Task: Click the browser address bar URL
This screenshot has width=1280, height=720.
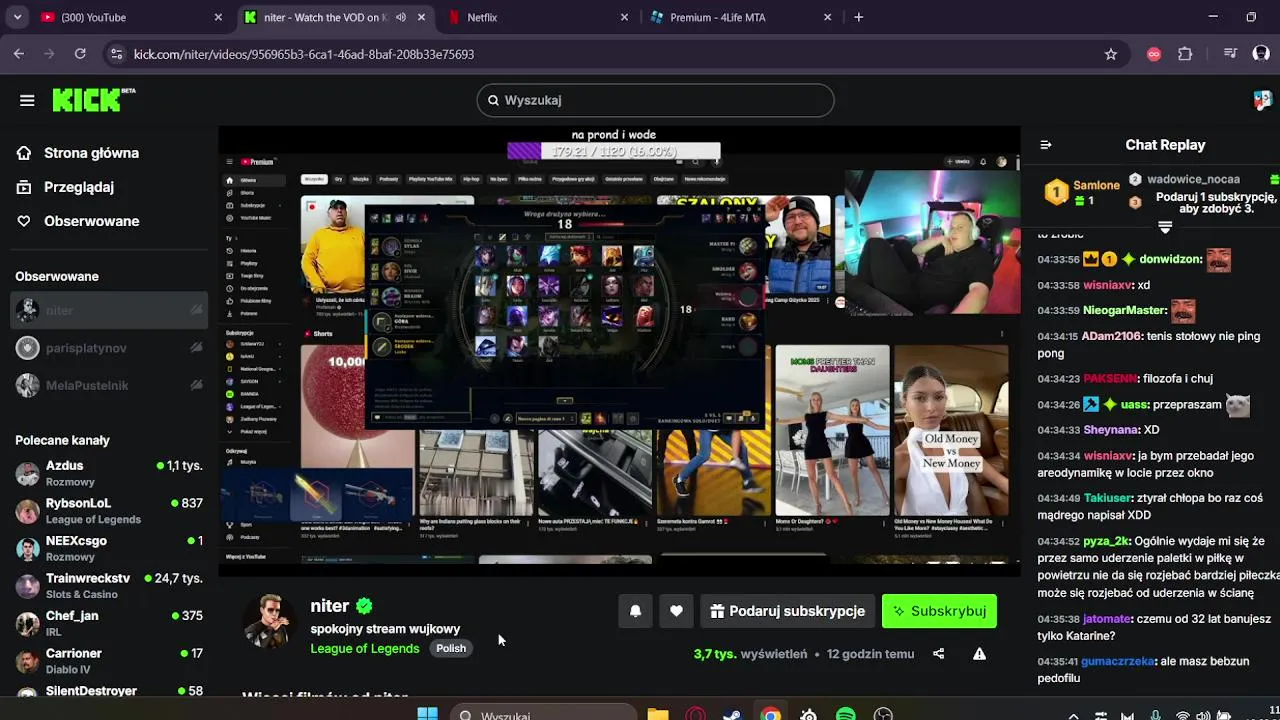Action: point(304,54)
